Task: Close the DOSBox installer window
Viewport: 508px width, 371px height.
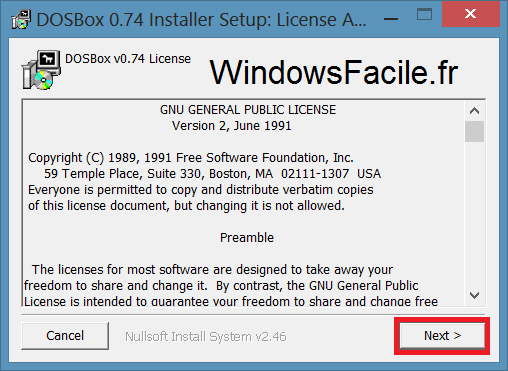Action: [x=471, y=14]
